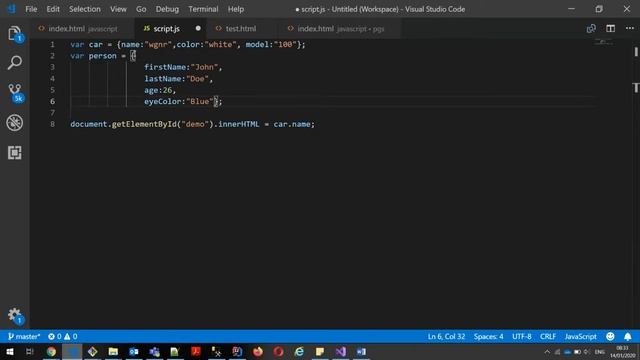640x360 pixels.
Task: Open Microsoft Word from the taskbar
Action: pos(361,351)
